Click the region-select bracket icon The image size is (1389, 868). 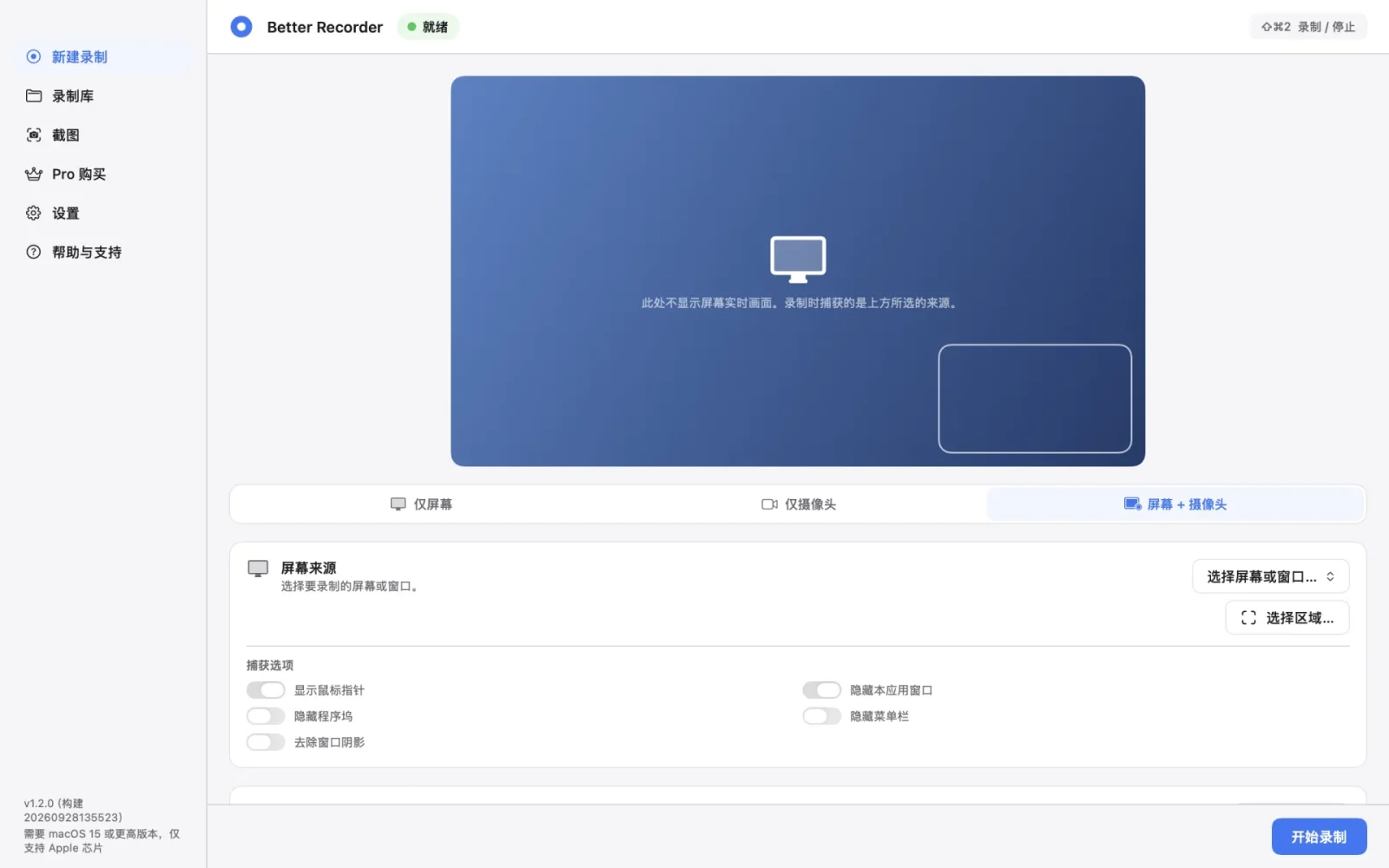[x=1248, y=618]
